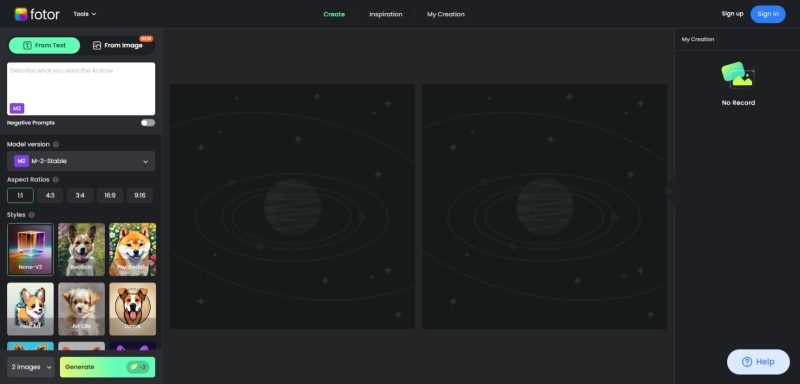Viewport: 800px width, 384px height.
Task: Click the Aspect Ratios info icon
Action: point(56,180)
